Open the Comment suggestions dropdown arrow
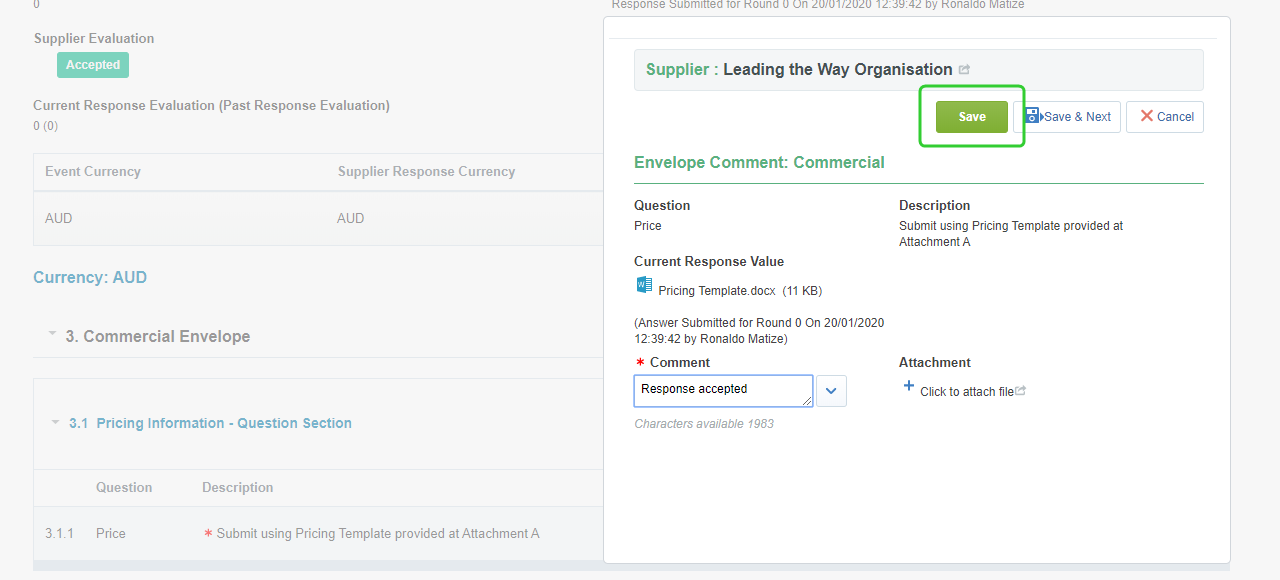 (831, 391)
